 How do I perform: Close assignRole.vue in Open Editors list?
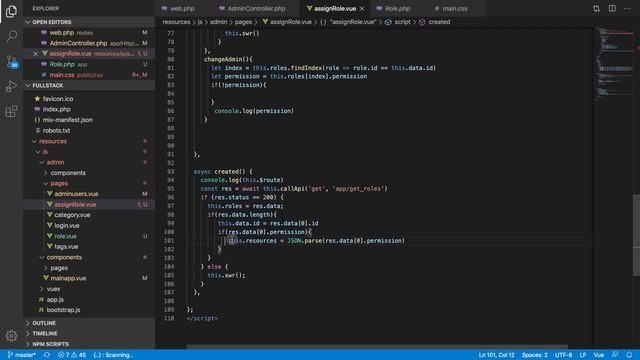(x=35, y=53)
